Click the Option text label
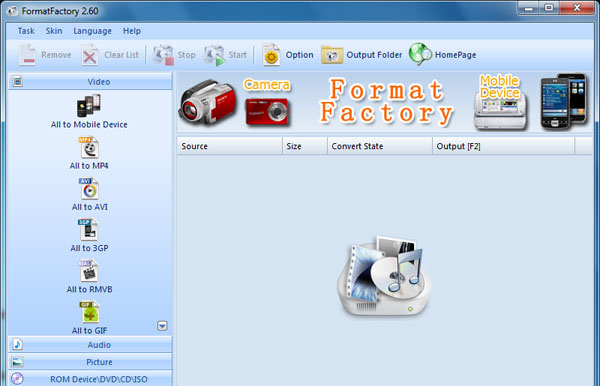This screenshot has height=386, width=600. point(299,55)
